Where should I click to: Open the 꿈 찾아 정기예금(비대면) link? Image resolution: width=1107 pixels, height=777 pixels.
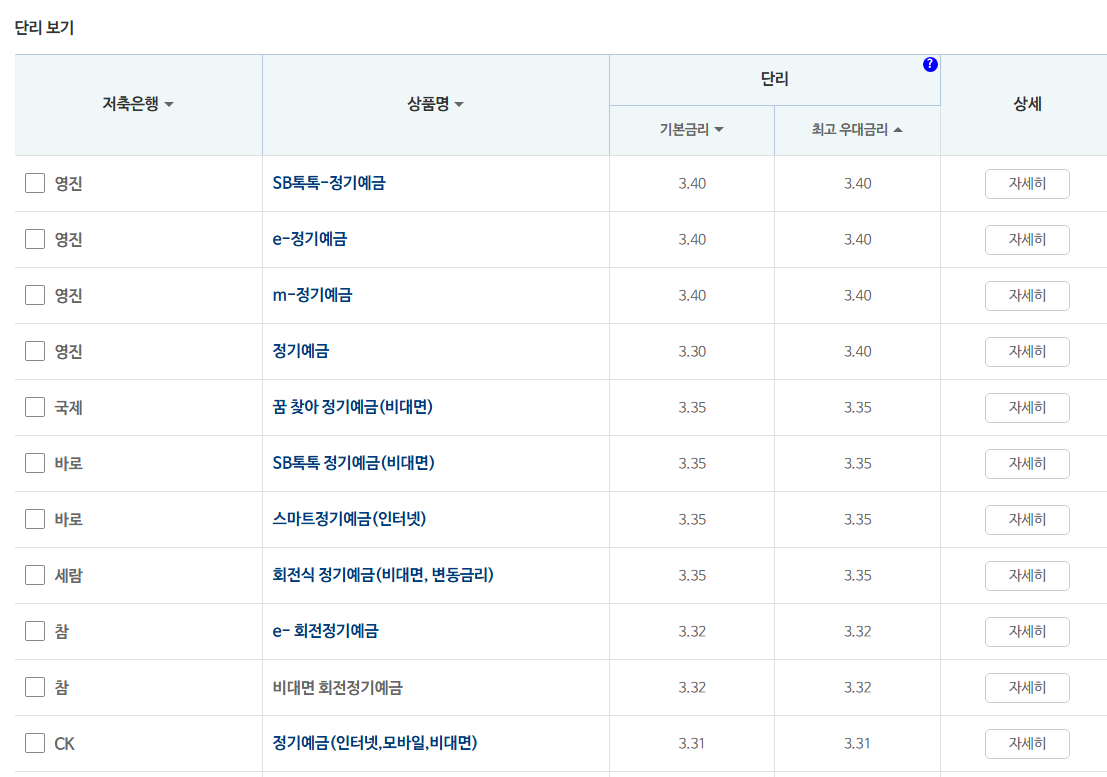pos(352,406)
